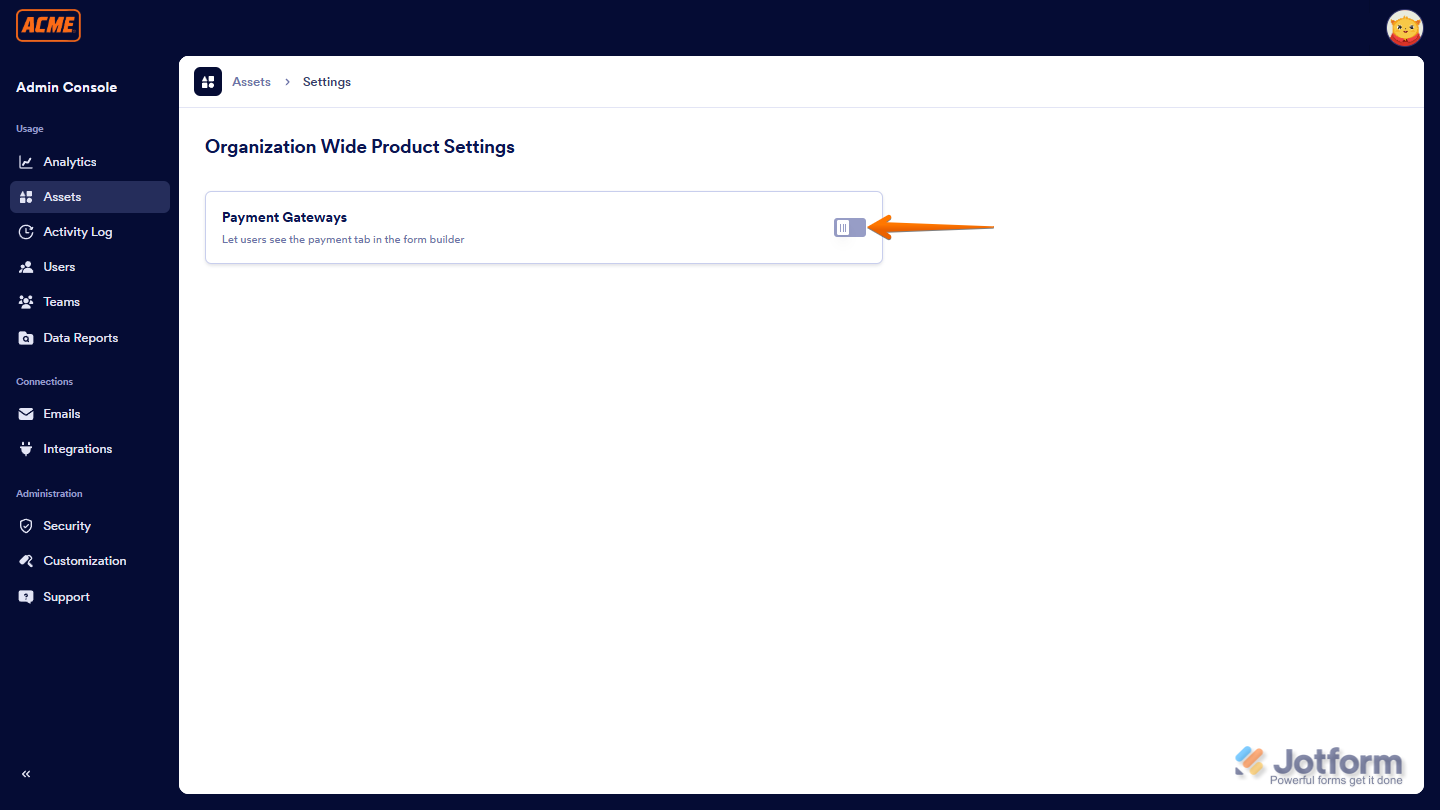This screenshot has width=1440, height=810.
Task: Visit the Jotform homepage via footer logo
Action: [x=1318, y=762]
